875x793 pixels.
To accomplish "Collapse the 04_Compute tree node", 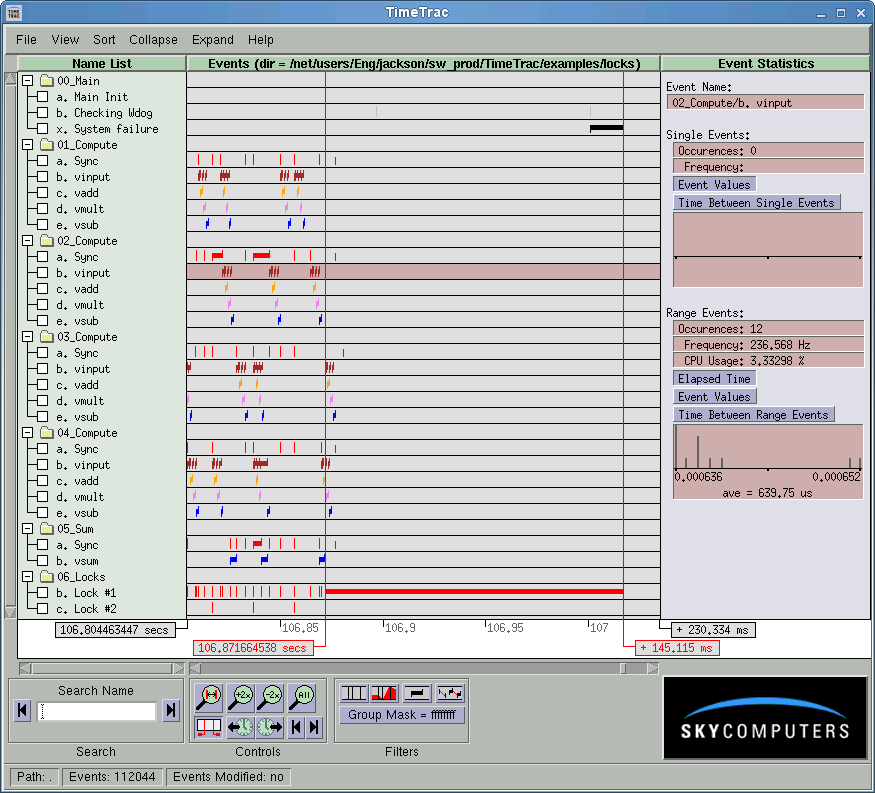I will tap(27, 433).
